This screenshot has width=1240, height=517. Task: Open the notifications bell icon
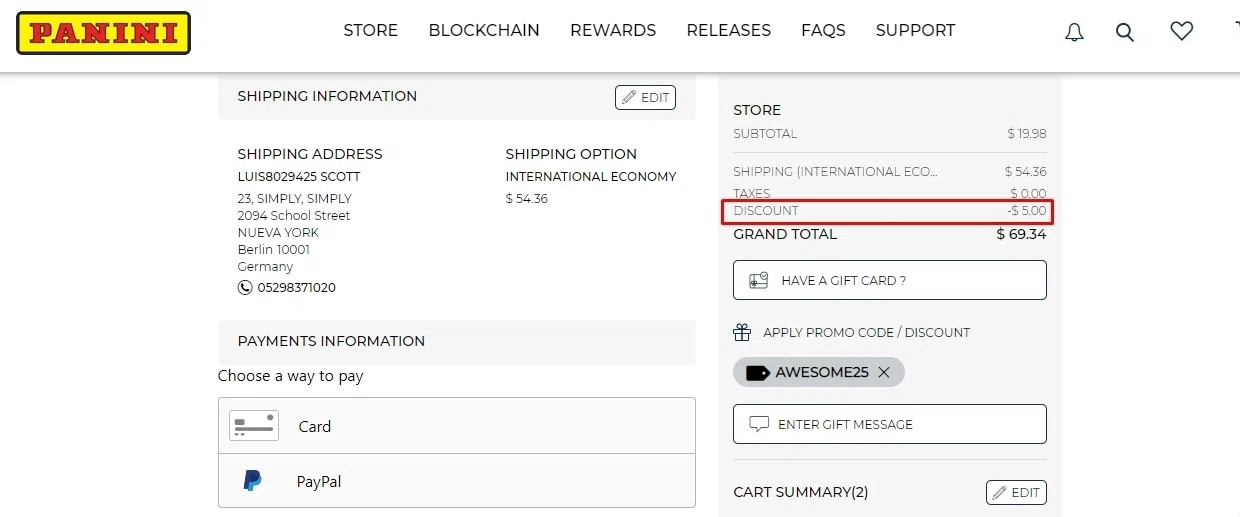coord(1074,32)
